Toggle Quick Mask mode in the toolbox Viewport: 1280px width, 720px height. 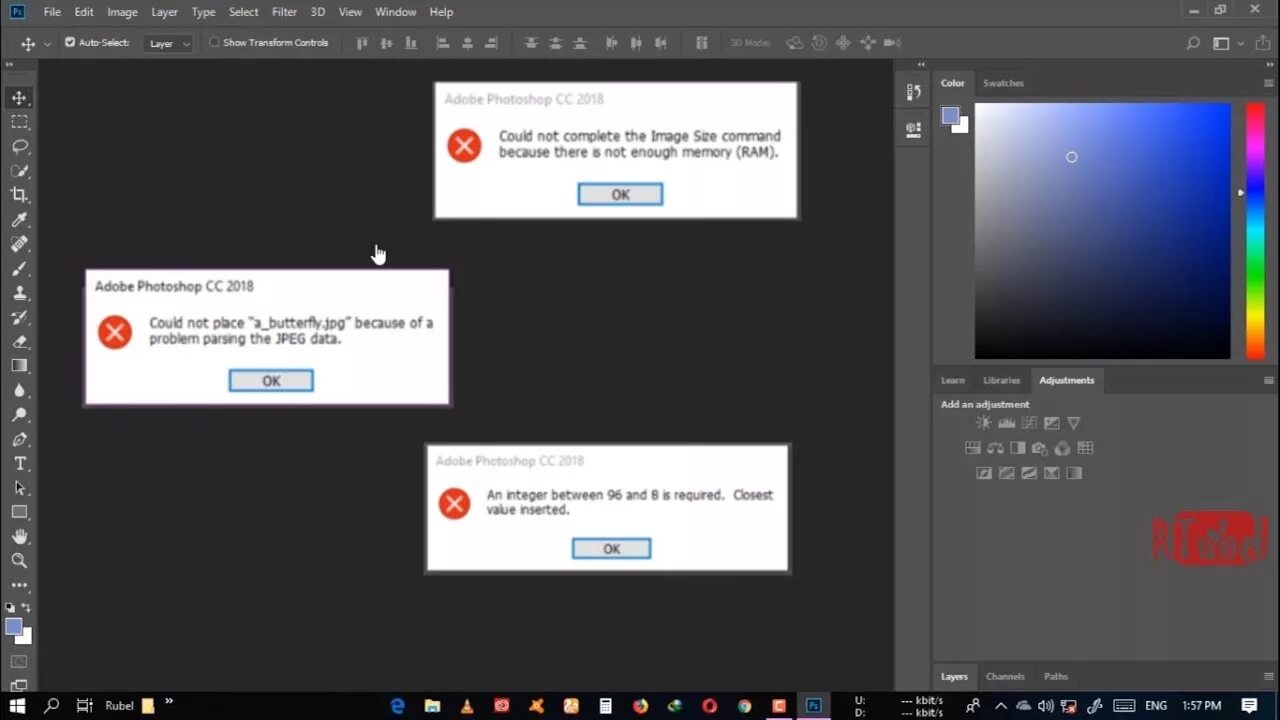19,662
